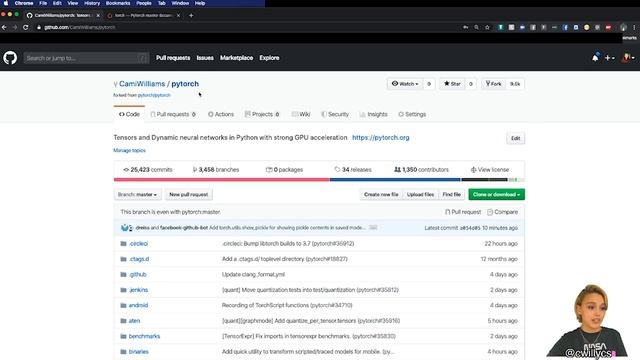Click the browser address bar
640x360 pixels.
tap(245, 27)
